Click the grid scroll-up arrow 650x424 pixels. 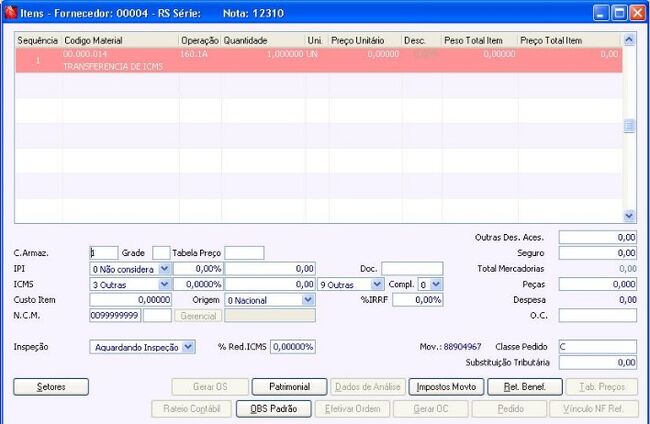(x=629, y=40)
